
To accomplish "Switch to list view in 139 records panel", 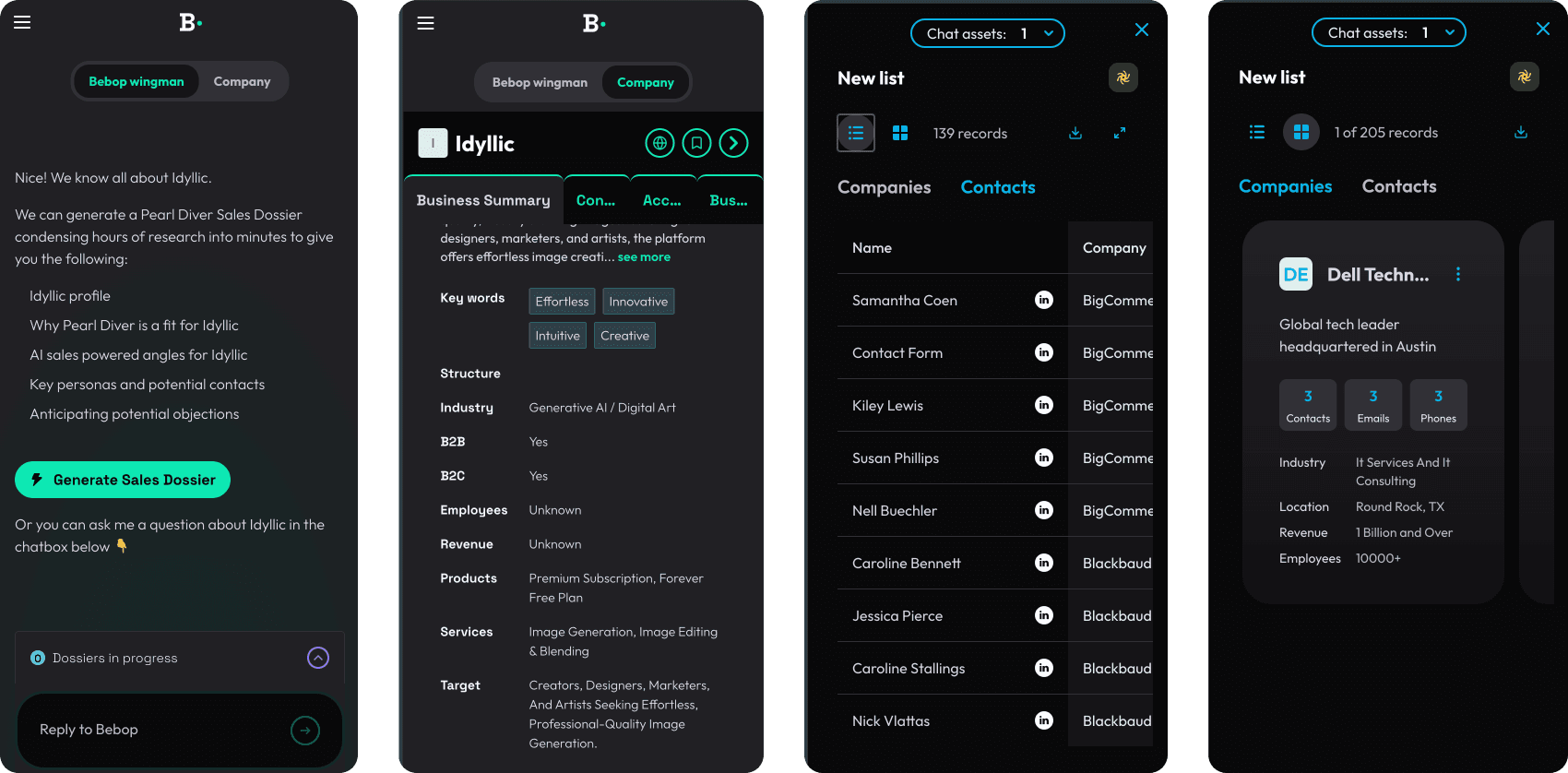I will coord(856,133).
